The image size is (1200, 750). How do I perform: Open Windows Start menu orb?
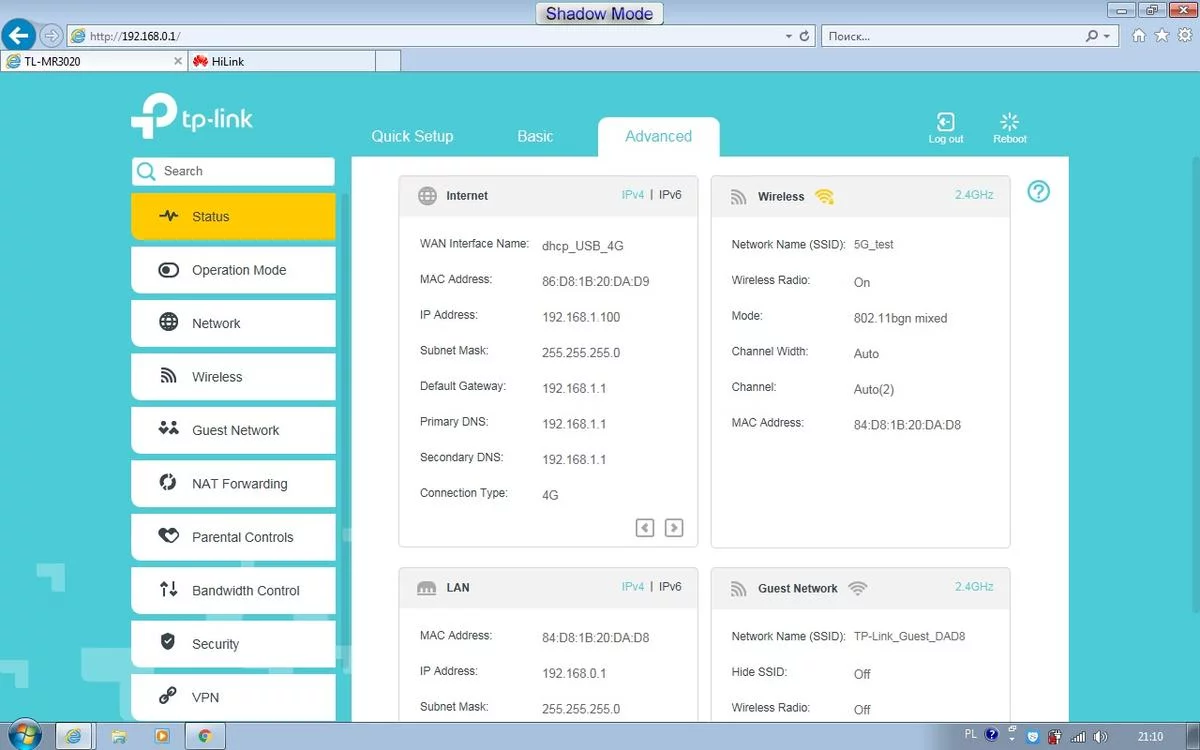pos(24,734)
